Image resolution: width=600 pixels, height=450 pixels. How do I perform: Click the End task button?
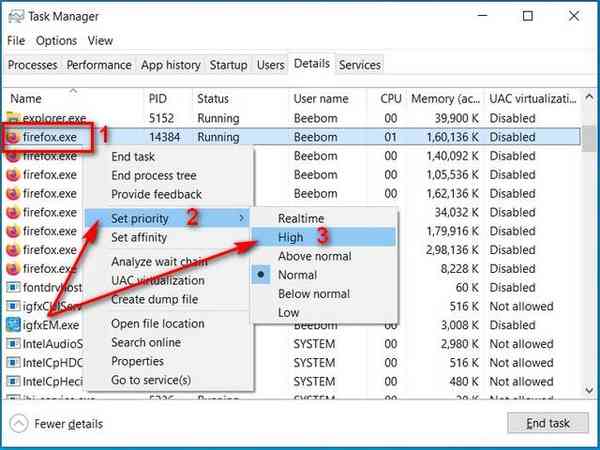point(547,424)
